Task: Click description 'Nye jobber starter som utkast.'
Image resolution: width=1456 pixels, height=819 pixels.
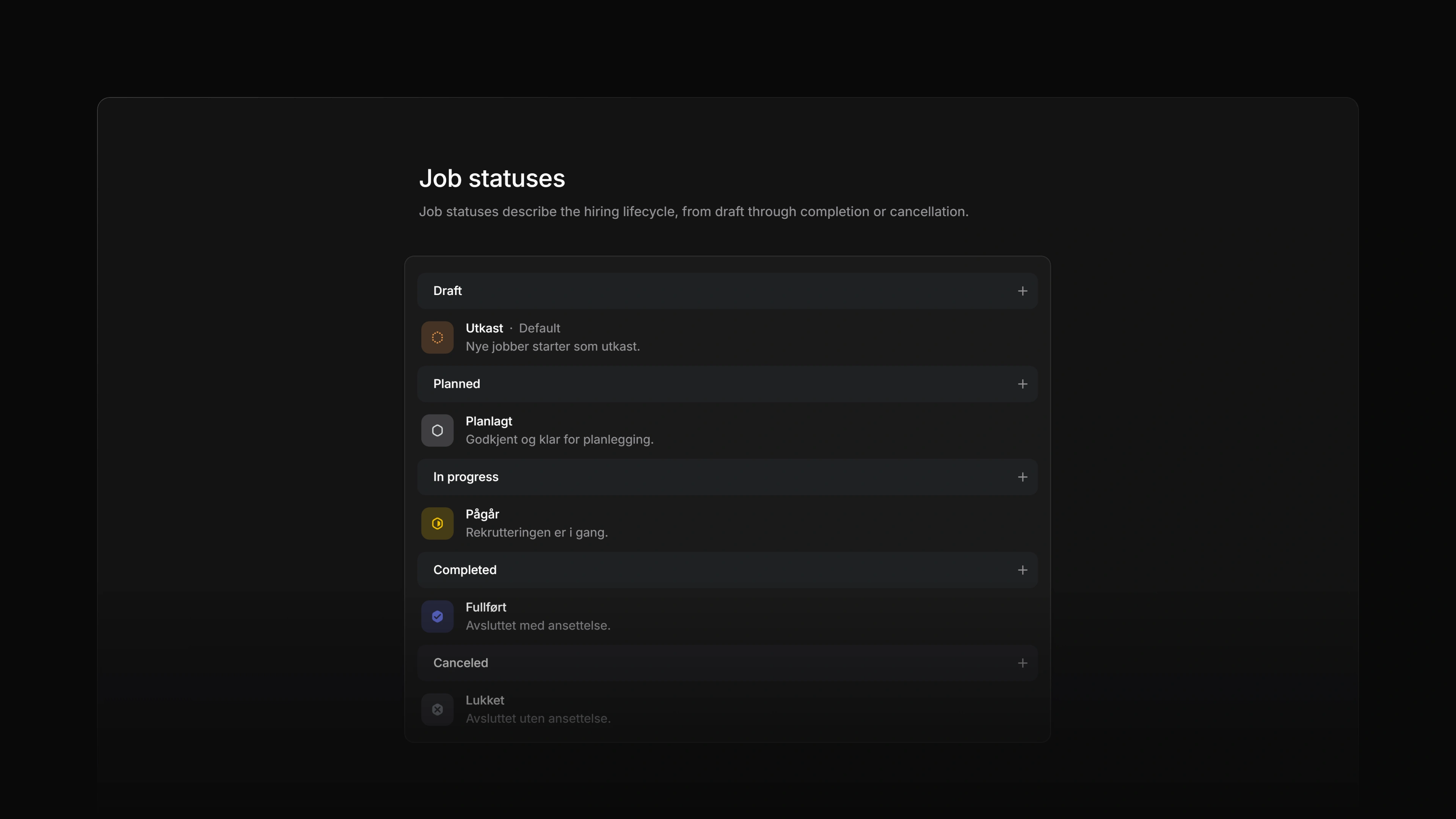Action: pos(552,347)
